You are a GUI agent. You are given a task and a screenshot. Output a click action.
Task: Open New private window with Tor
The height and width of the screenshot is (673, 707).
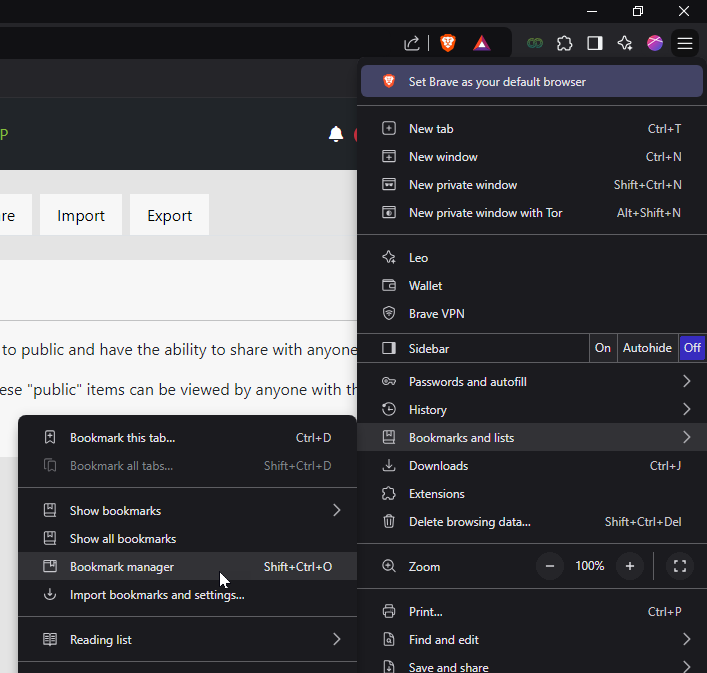(532, 212)
